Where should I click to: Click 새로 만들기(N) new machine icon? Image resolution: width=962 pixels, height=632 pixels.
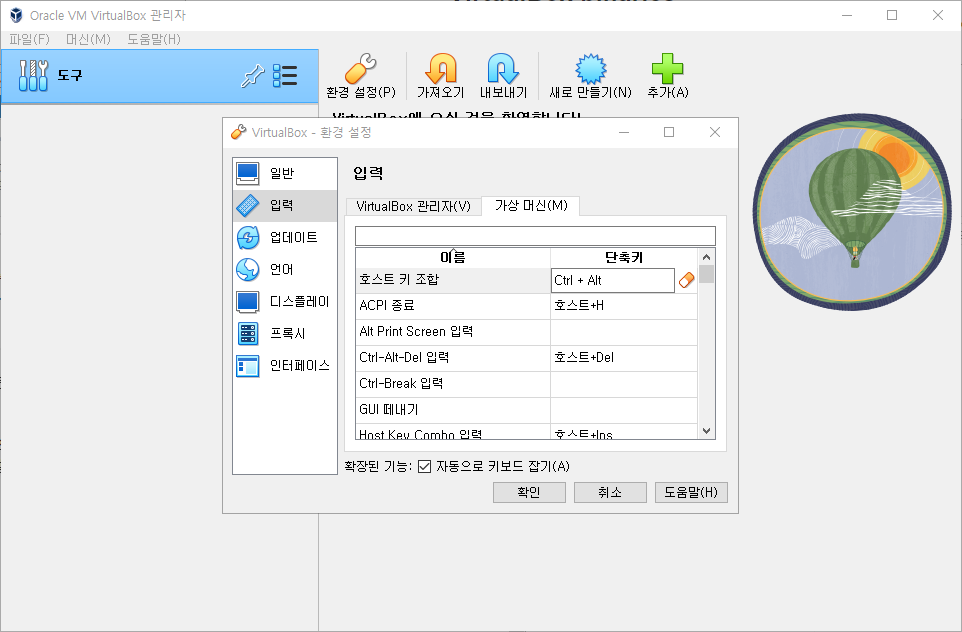(x=590, y=76)
